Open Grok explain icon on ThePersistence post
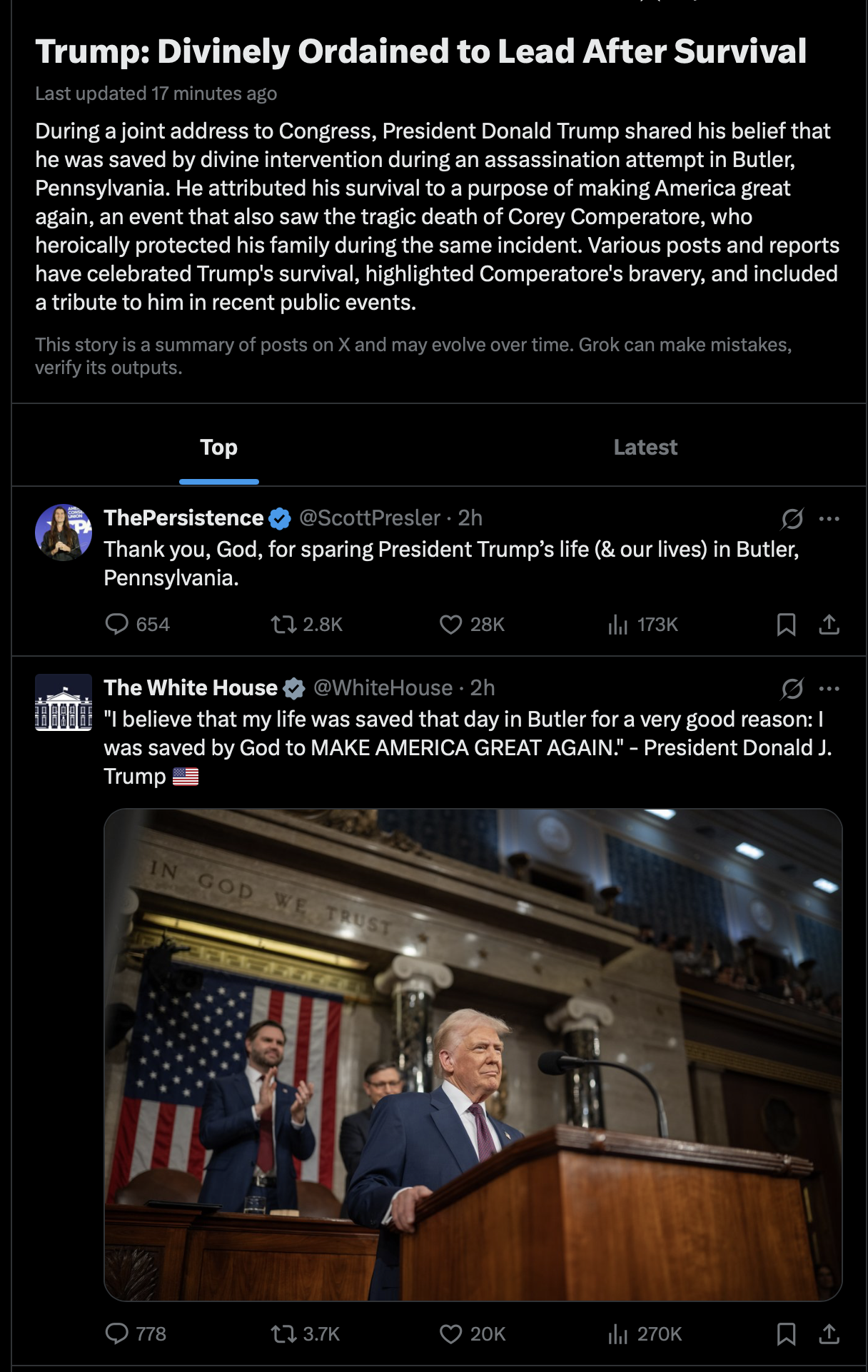This screenshot has width=868, height=1372. point(792,518)
